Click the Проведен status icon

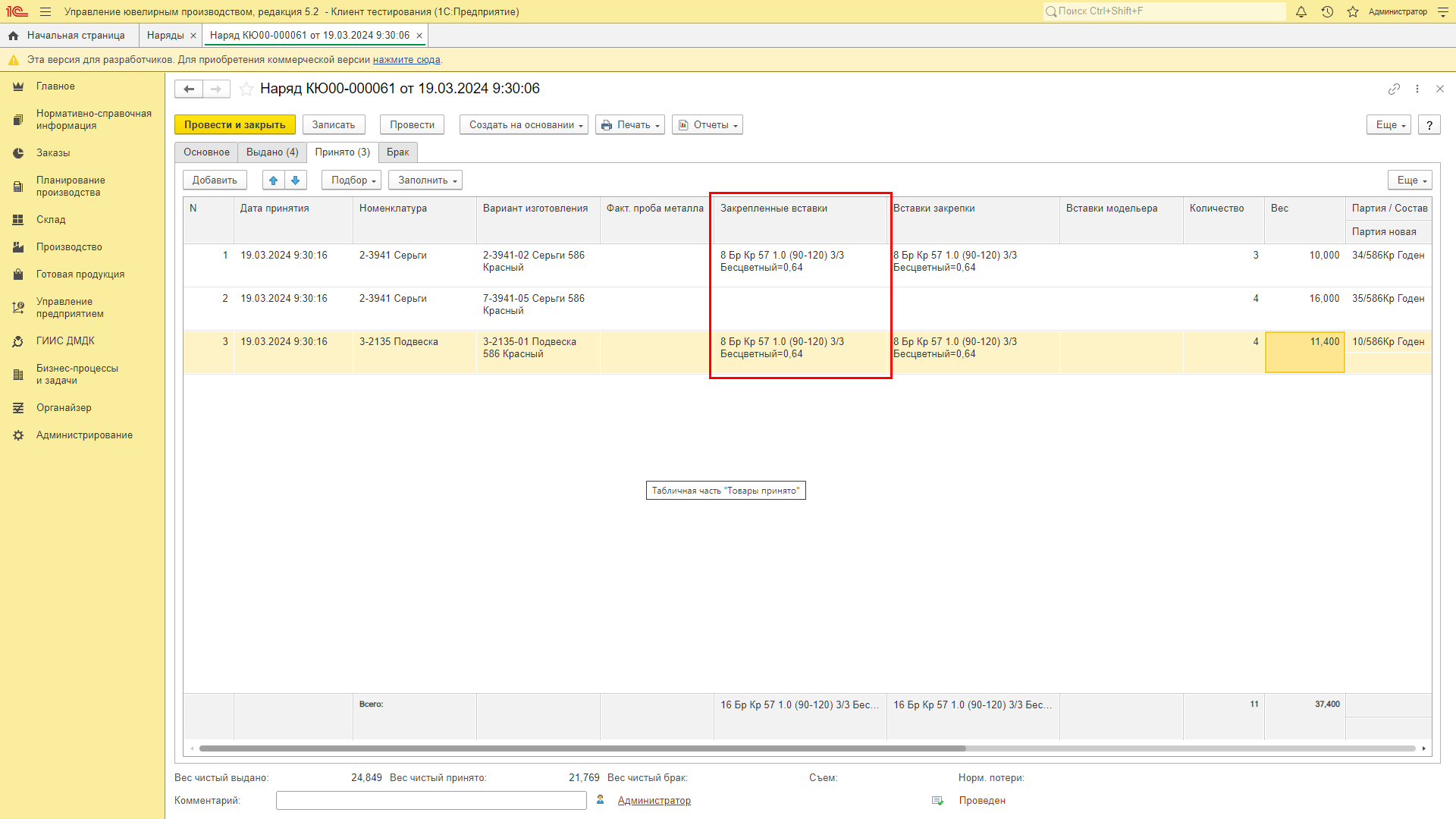pyautogui.click(x=938, y=801)
